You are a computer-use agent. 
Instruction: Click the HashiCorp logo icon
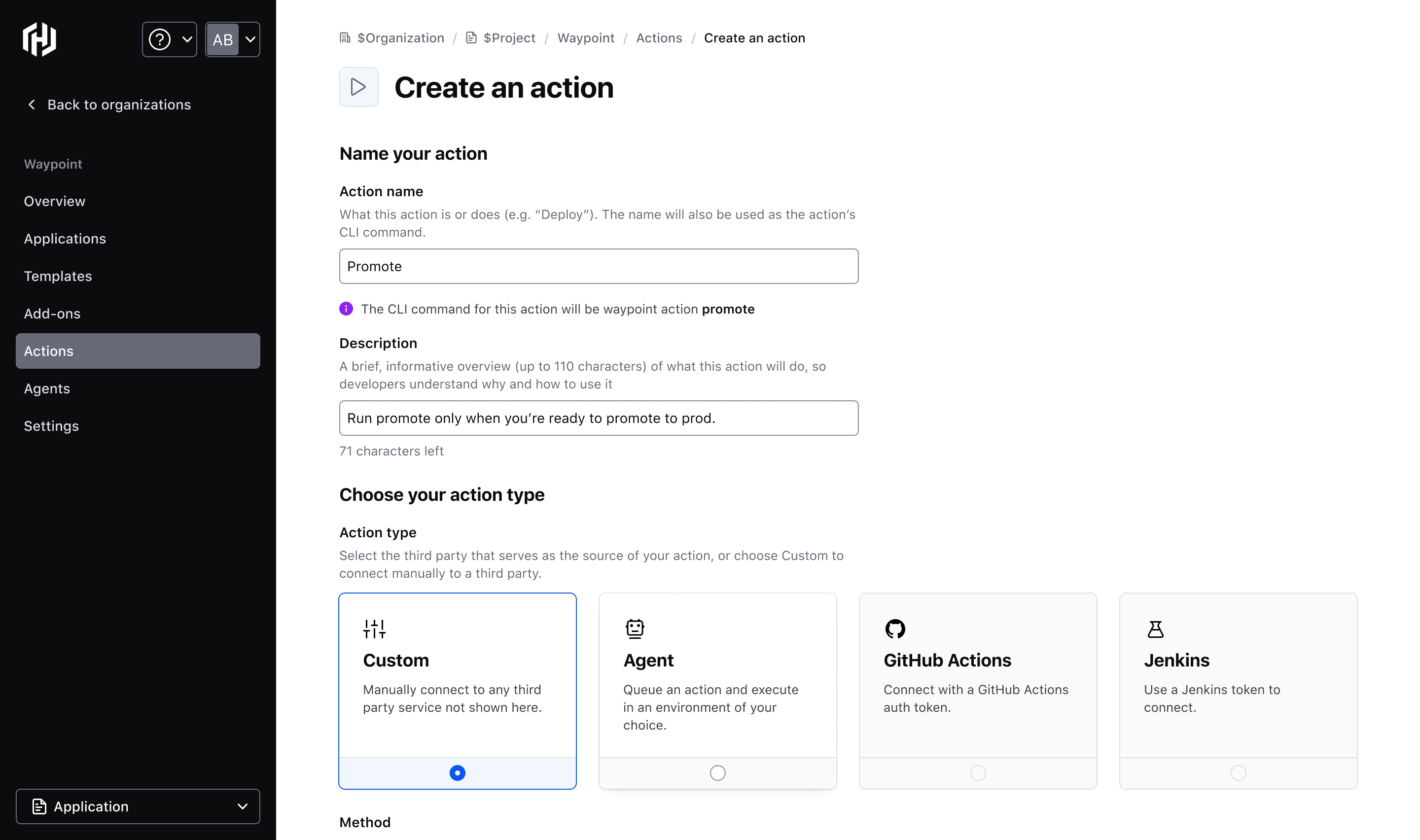39,39
